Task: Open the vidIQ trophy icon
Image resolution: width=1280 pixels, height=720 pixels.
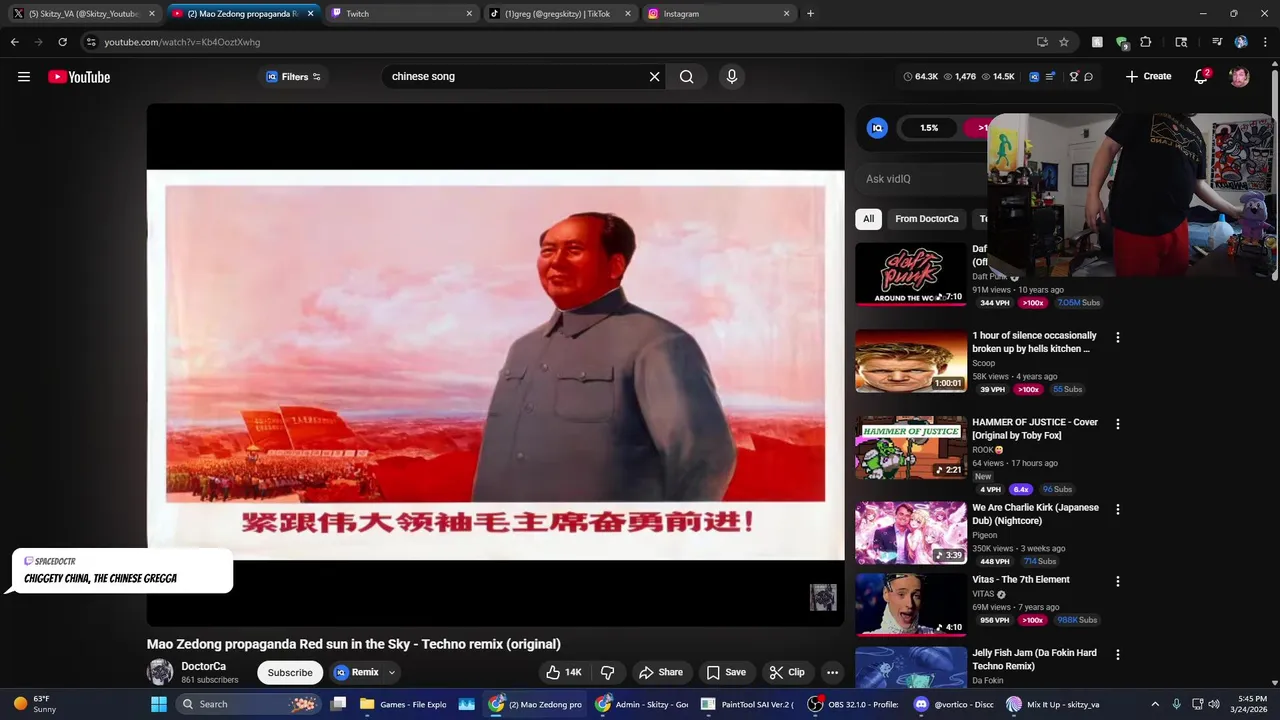Action: click(1074, 77)
